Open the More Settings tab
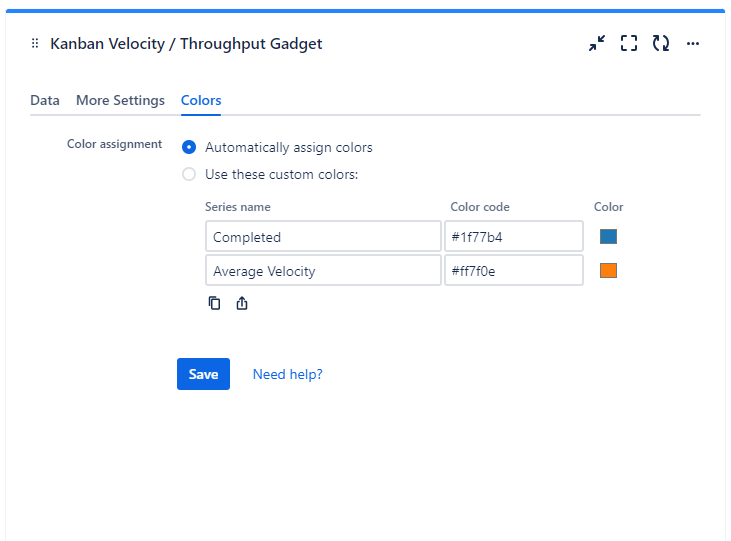 point(120,100)
